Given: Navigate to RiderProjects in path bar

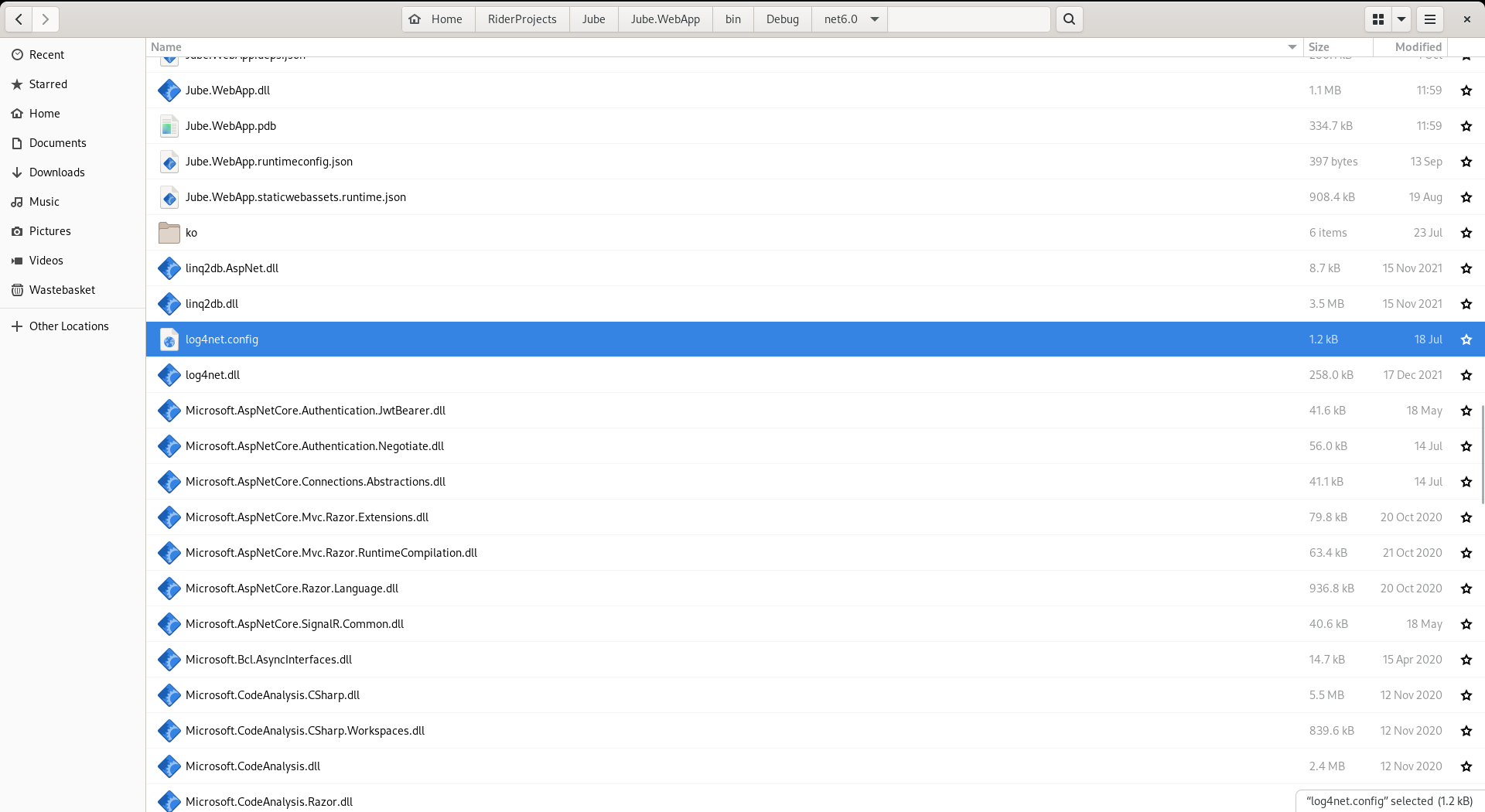Looking at the screenshot, I should (x=522, y=19).
